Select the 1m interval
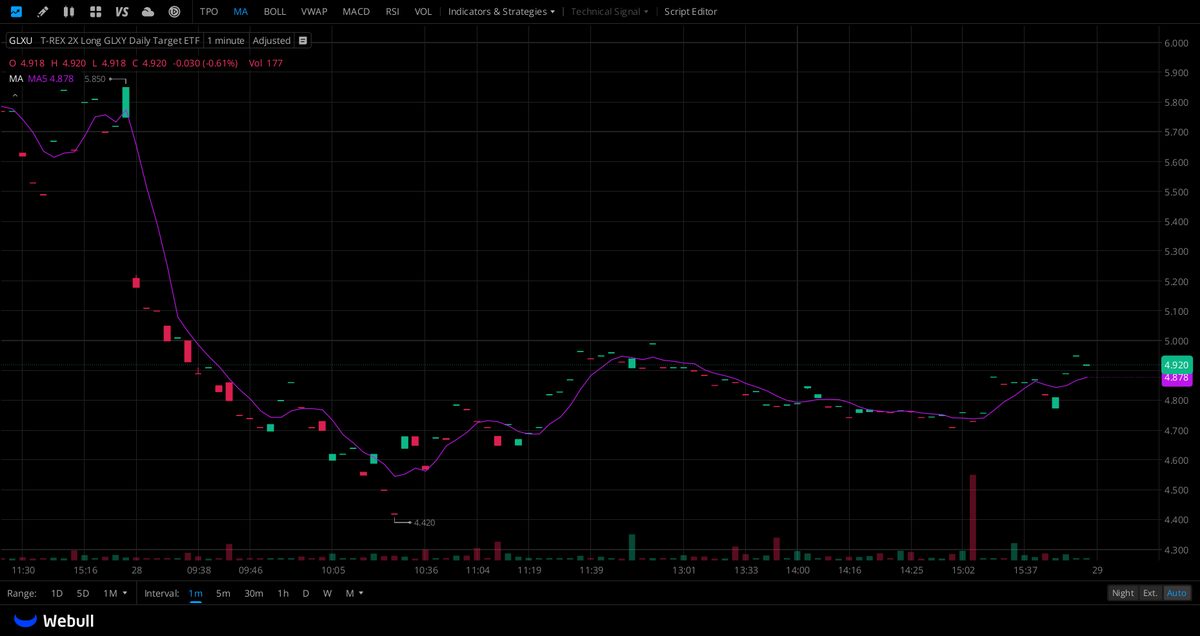 (x=195, y=593)
